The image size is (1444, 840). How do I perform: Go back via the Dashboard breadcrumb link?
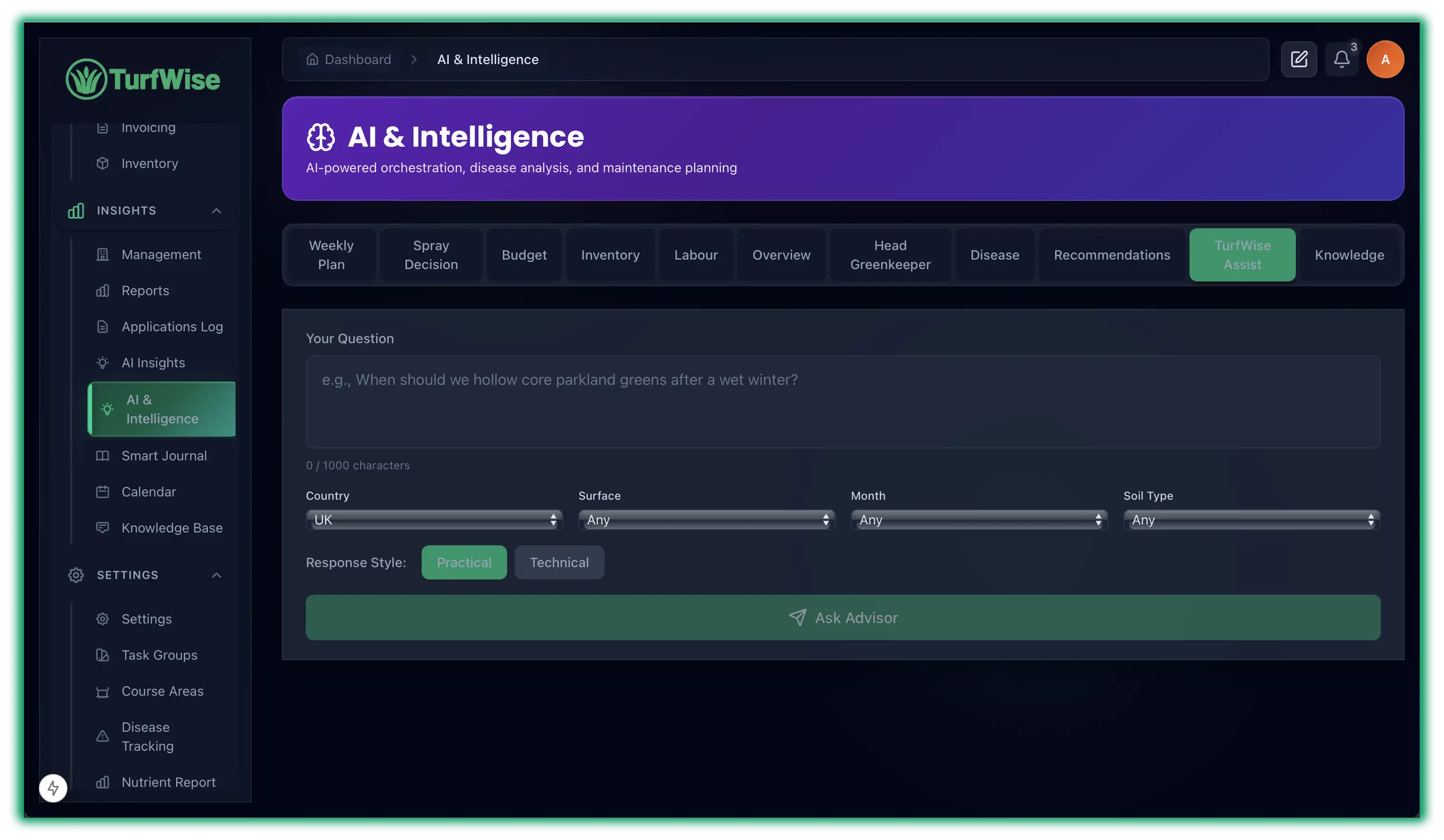pos(357,59)
